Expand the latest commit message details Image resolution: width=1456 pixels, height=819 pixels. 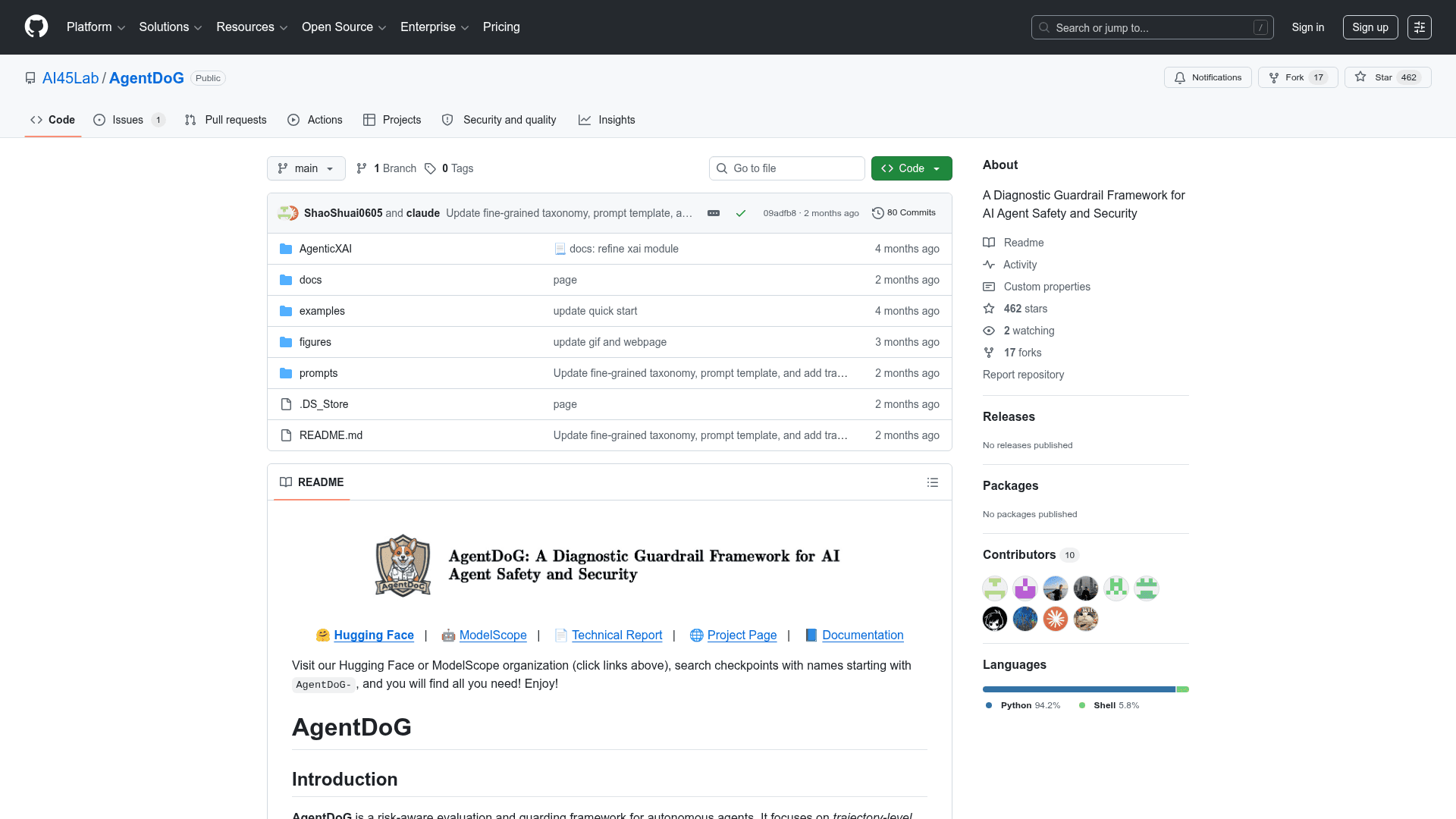(714, 213)
